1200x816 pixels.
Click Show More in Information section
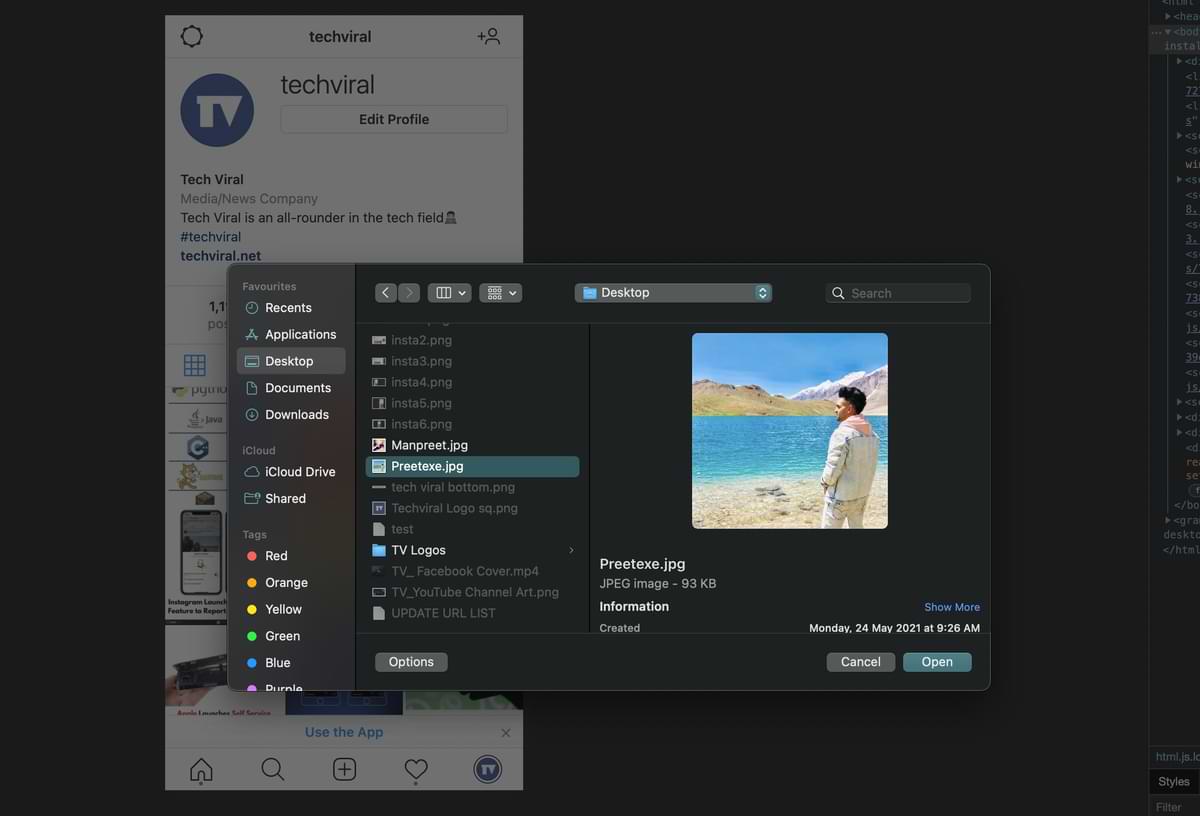pos(952,607)
